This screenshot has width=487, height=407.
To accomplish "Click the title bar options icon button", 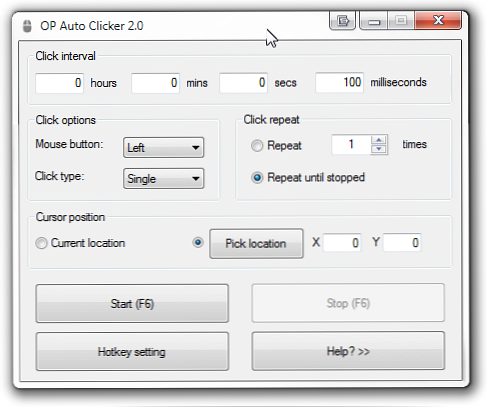I will pyautogui.click(x=343, y=21).
